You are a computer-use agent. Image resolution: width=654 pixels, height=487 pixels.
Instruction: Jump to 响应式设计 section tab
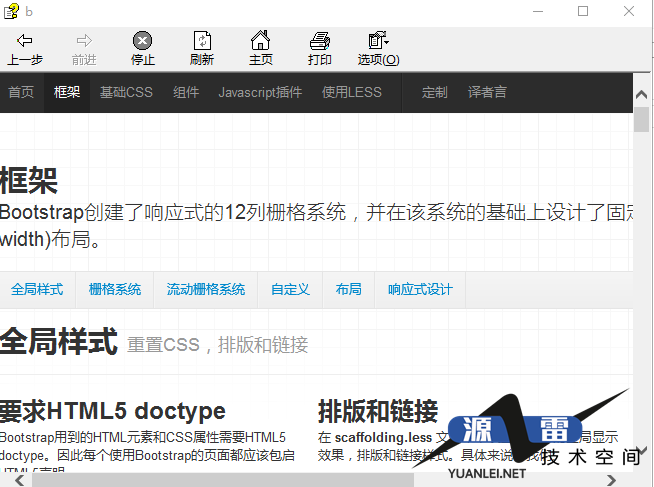(420, 289)
